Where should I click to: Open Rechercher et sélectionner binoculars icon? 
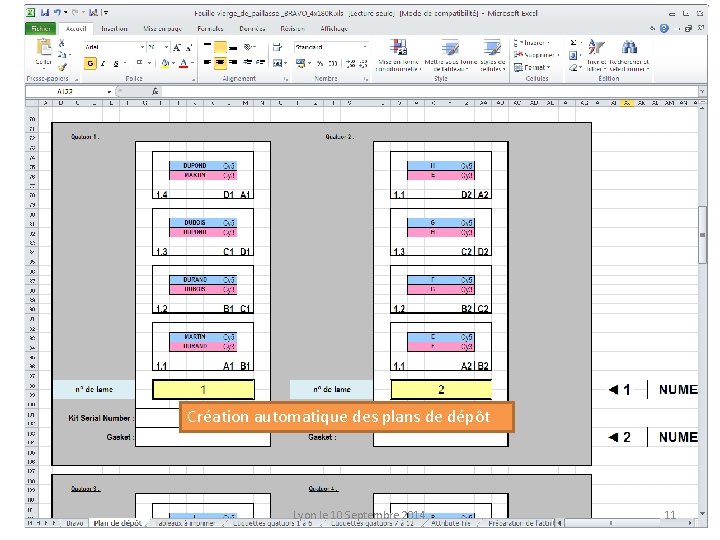(629, 48)
